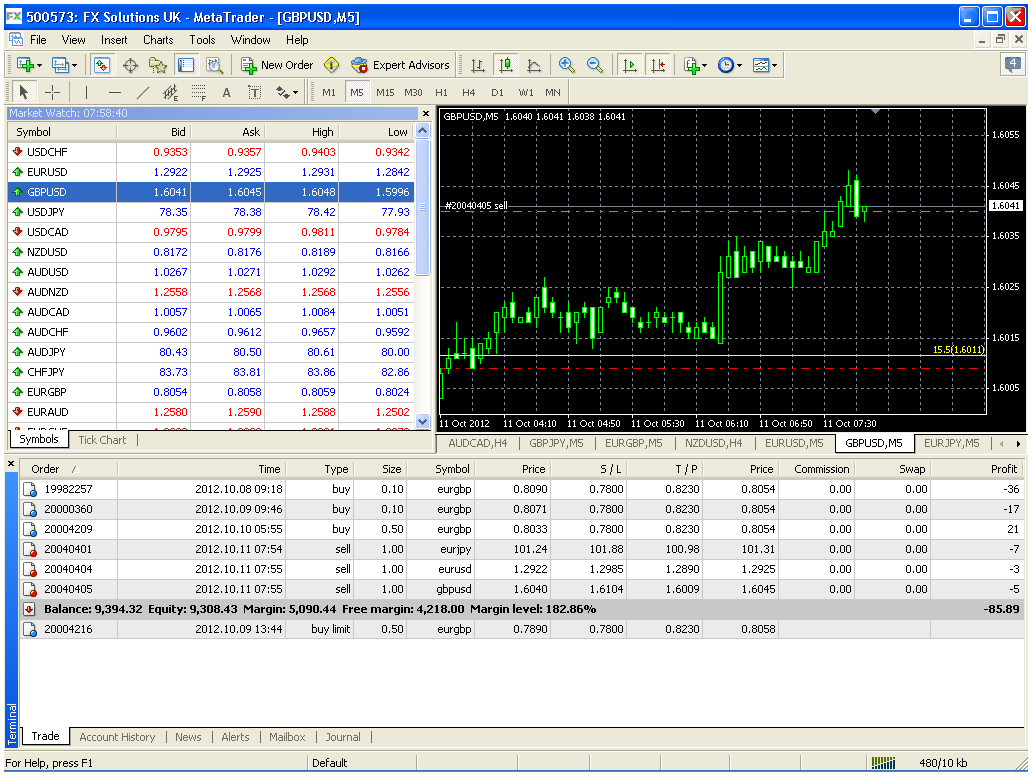This screenshot has width=1032, height=776.
Task: Open the File menu
Action: click(38, 40)
